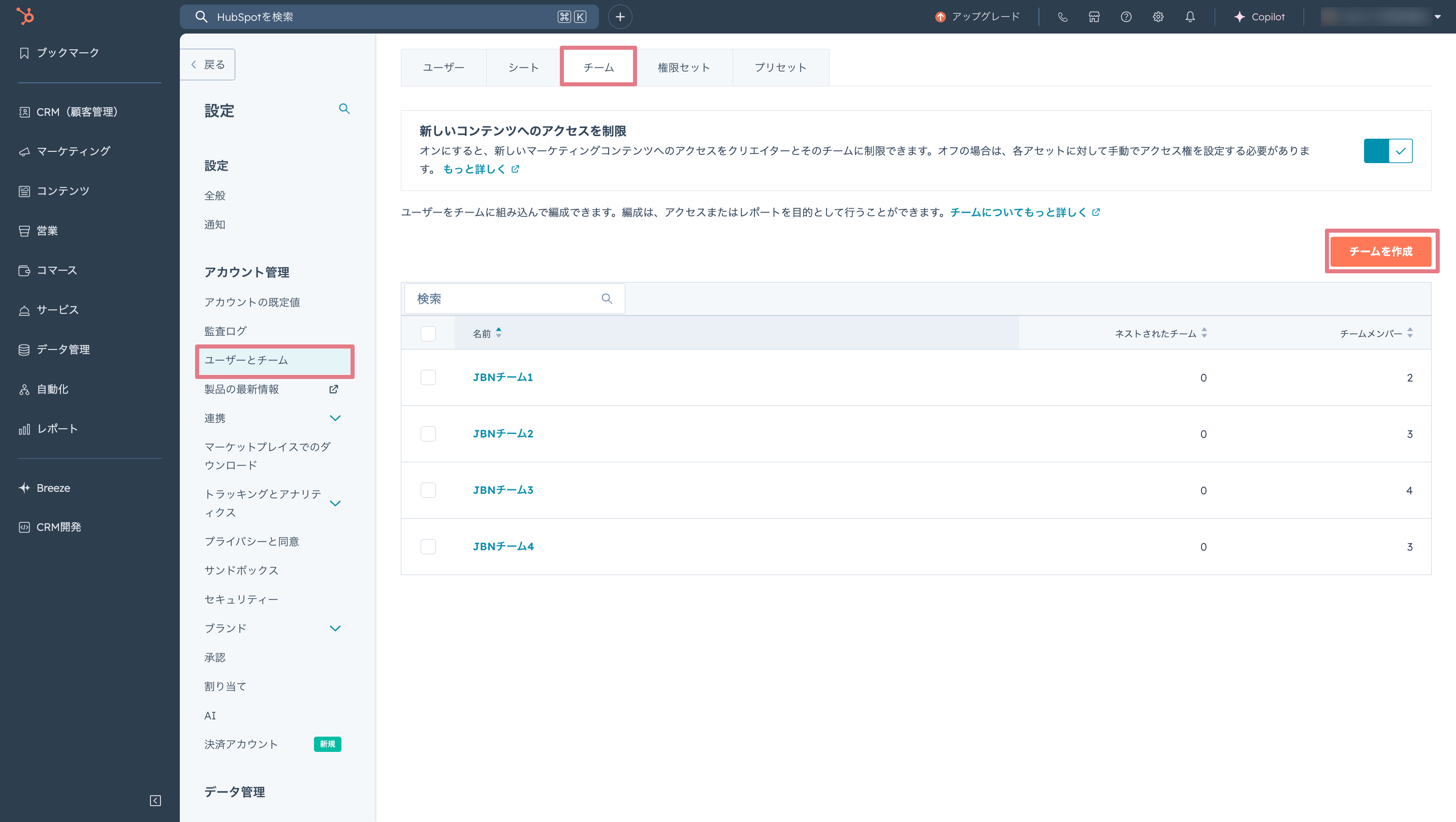Open 製品の最新情報 external link icon

(x=333, y=389)
